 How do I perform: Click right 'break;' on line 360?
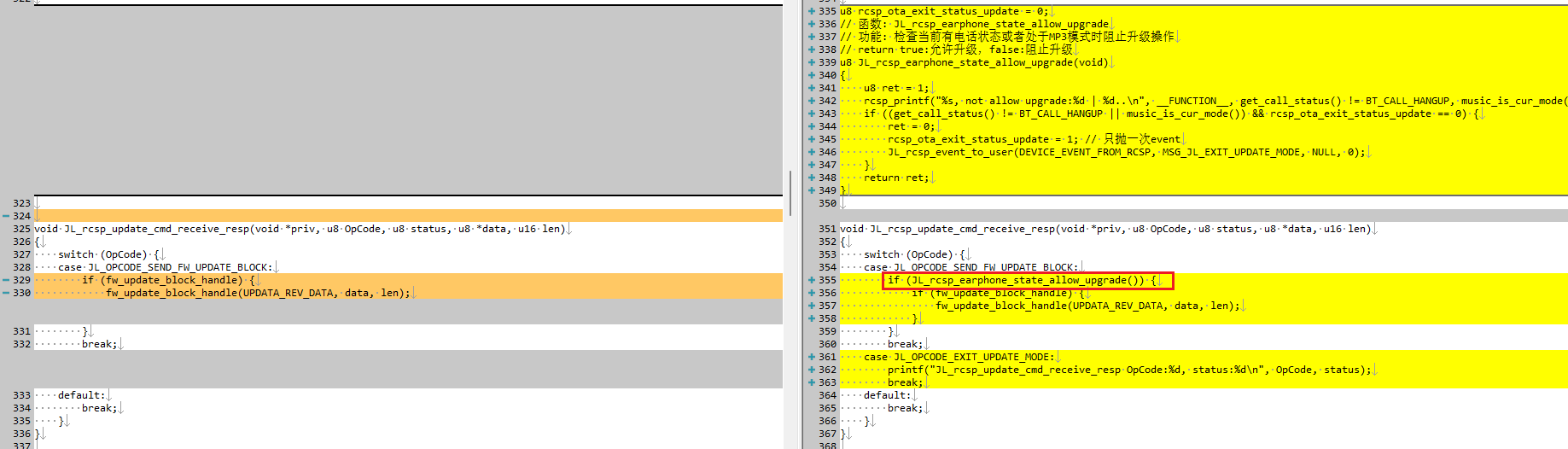[905, 344]
